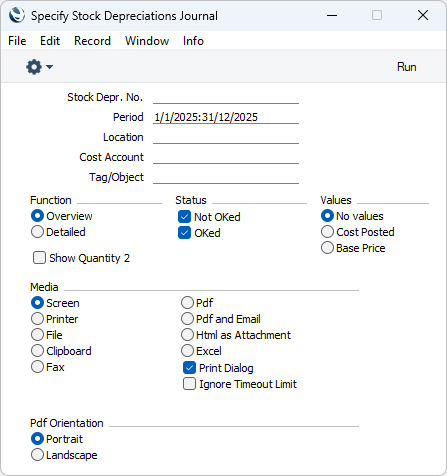The width and height of the screenshot is (447, 476).
Task: Click the Period input field
Action: (226, 117)
